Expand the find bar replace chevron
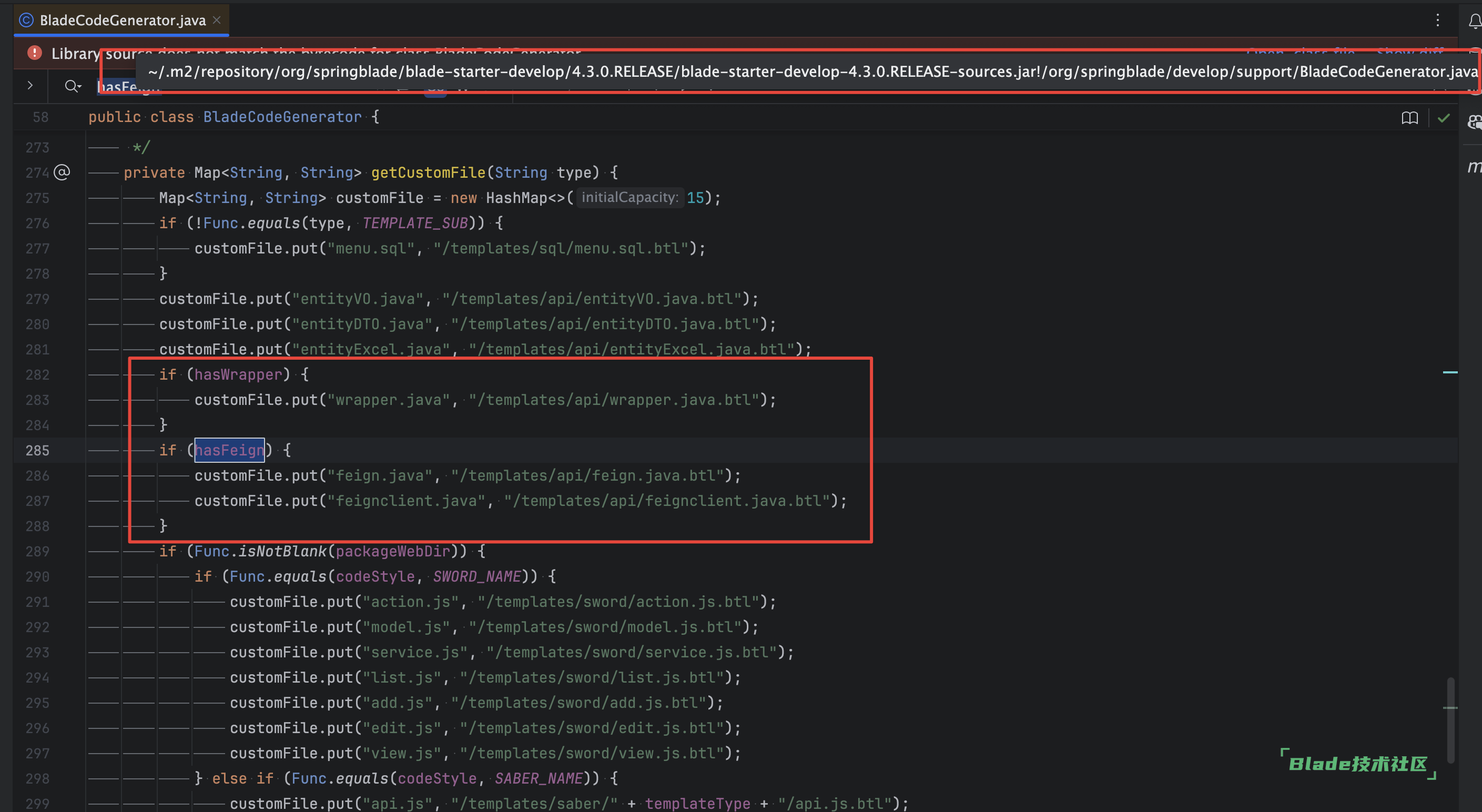 (x=30, y=85)
